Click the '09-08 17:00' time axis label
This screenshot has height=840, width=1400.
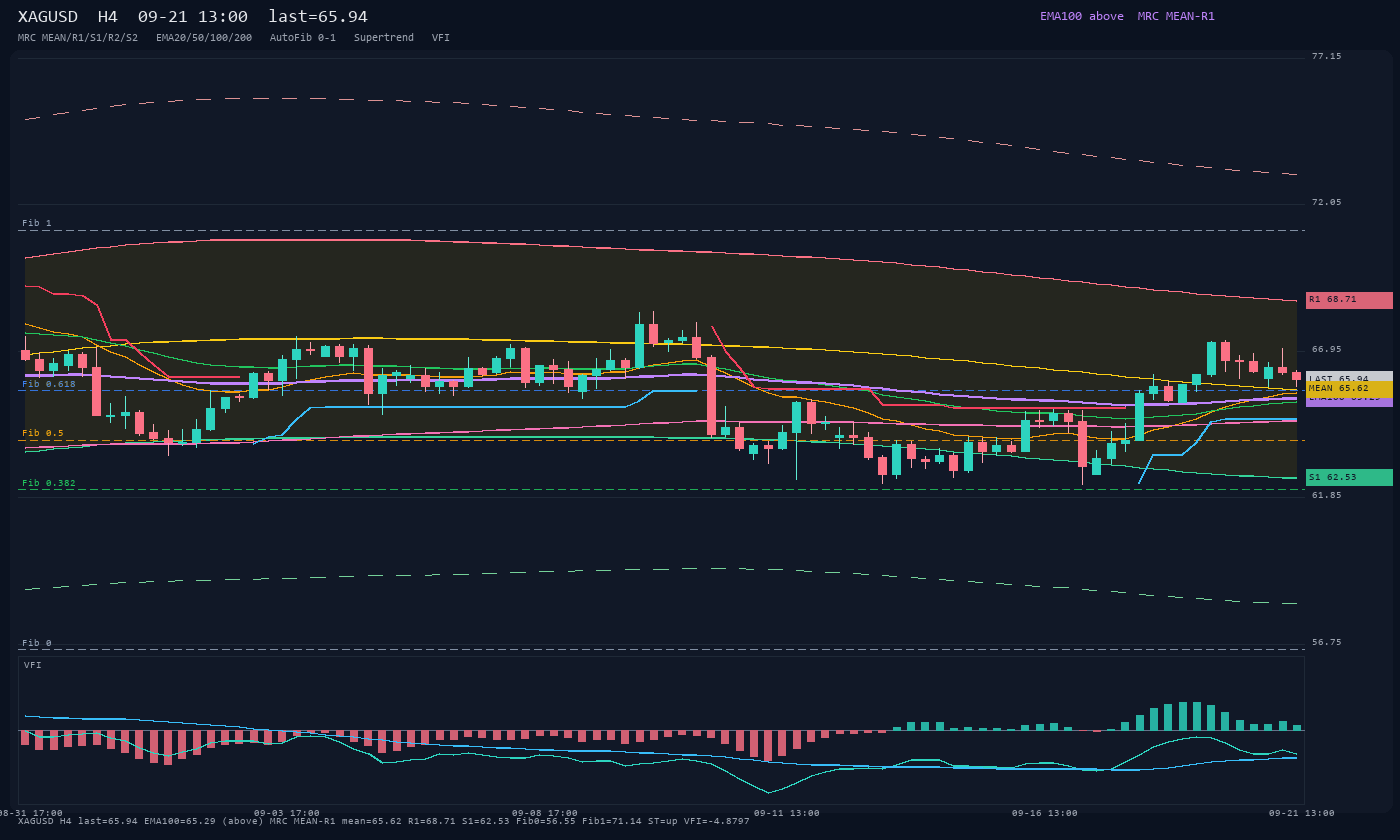pos(545,813)
